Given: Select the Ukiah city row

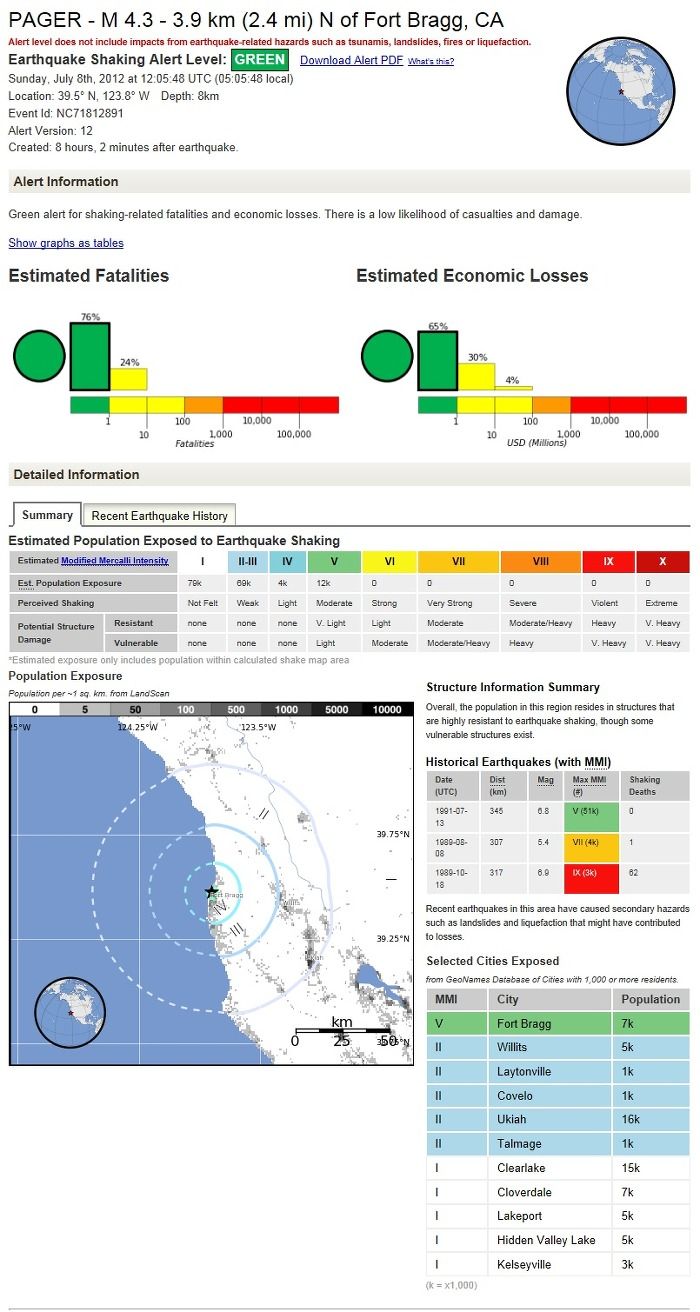Looking at the screenshot, I should coord(558,1119).
